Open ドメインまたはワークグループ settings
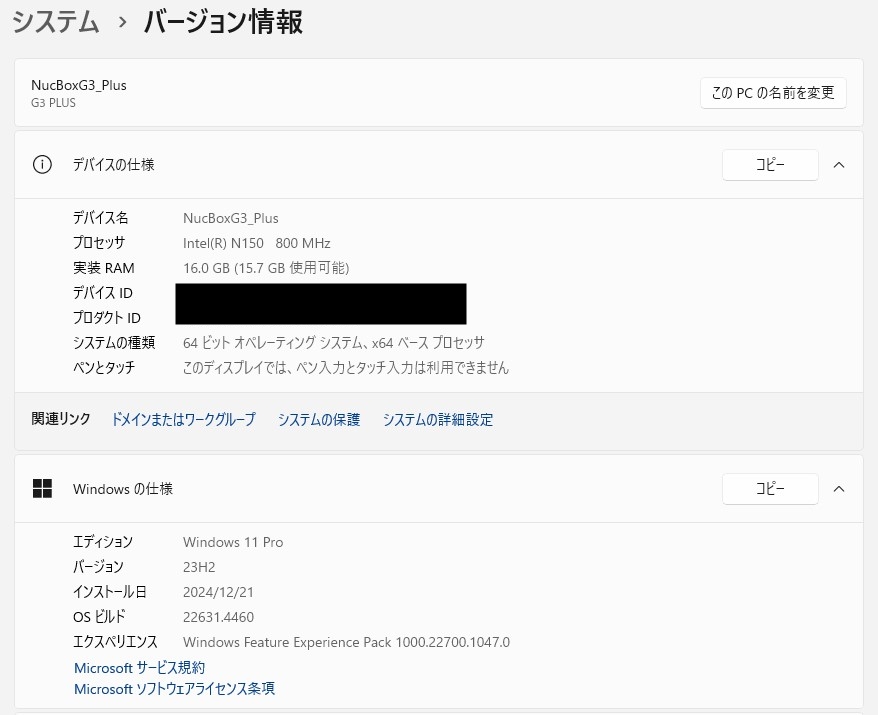Viewport: 878px width, 715px height. 183,419
